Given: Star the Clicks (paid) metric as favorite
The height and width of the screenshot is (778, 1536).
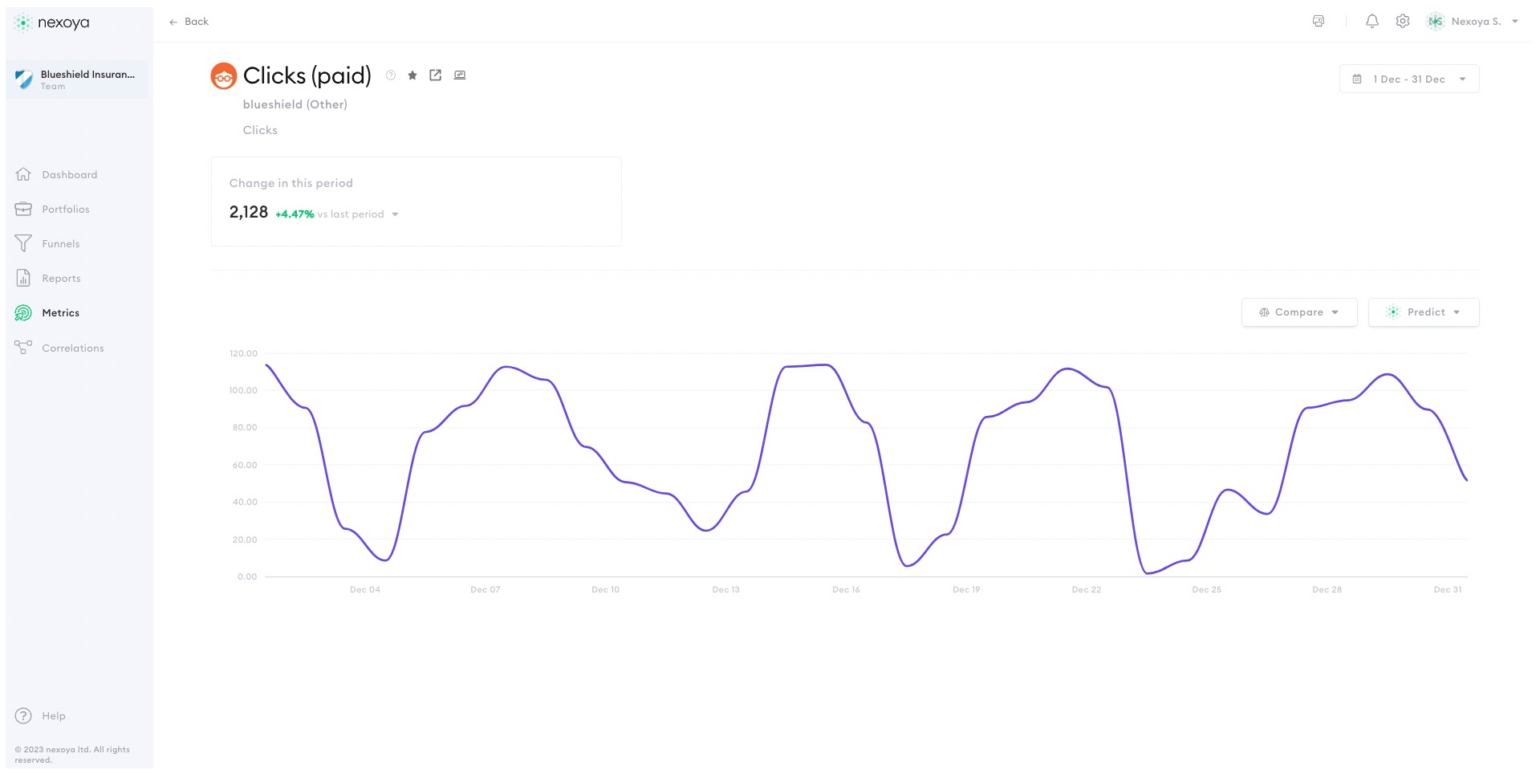Looking at the screenshot, I should click(x=412, y=74).
